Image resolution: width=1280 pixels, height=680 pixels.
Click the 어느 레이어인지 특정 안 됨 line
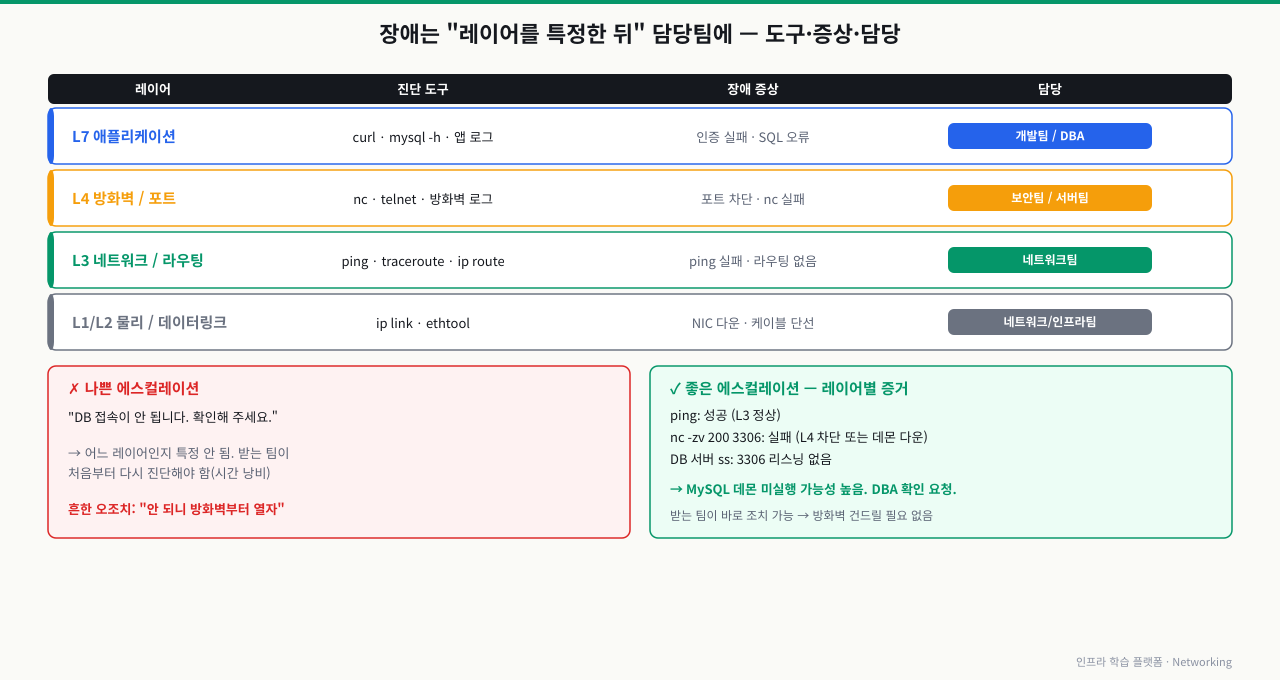(179, 452)
